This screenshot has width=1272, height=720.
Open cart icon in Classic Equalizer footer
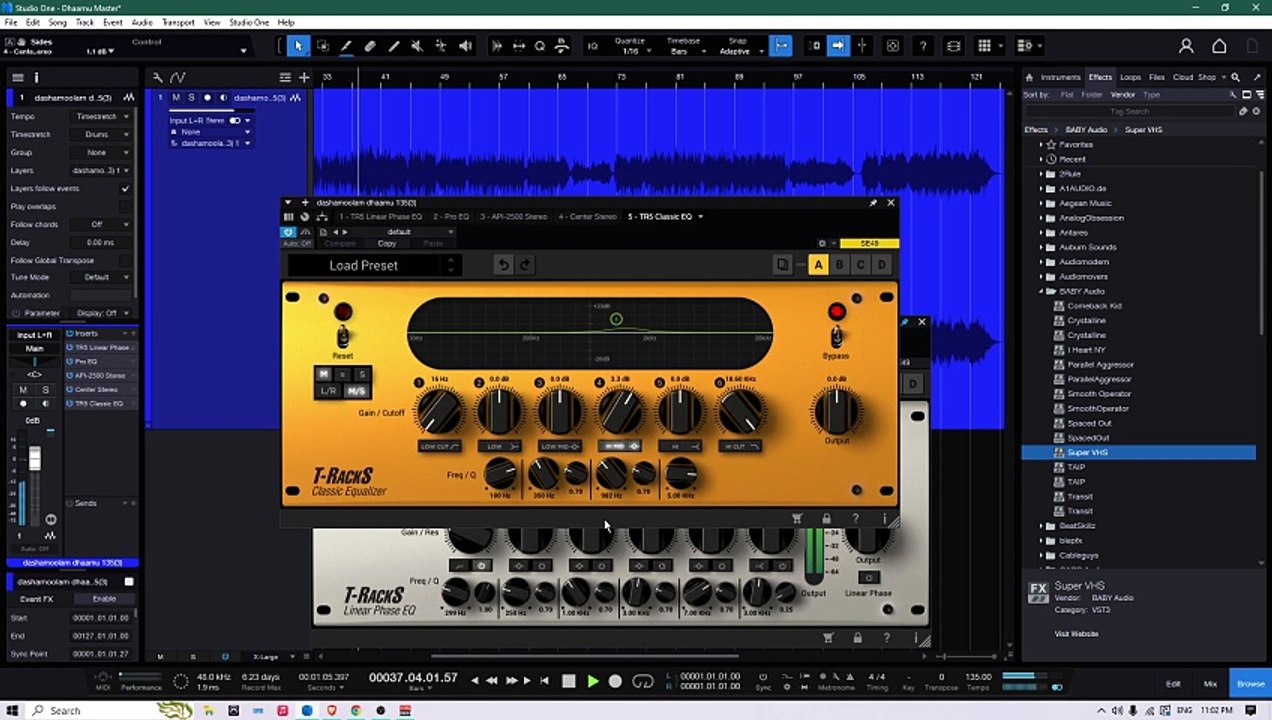[x=797, y=518]
